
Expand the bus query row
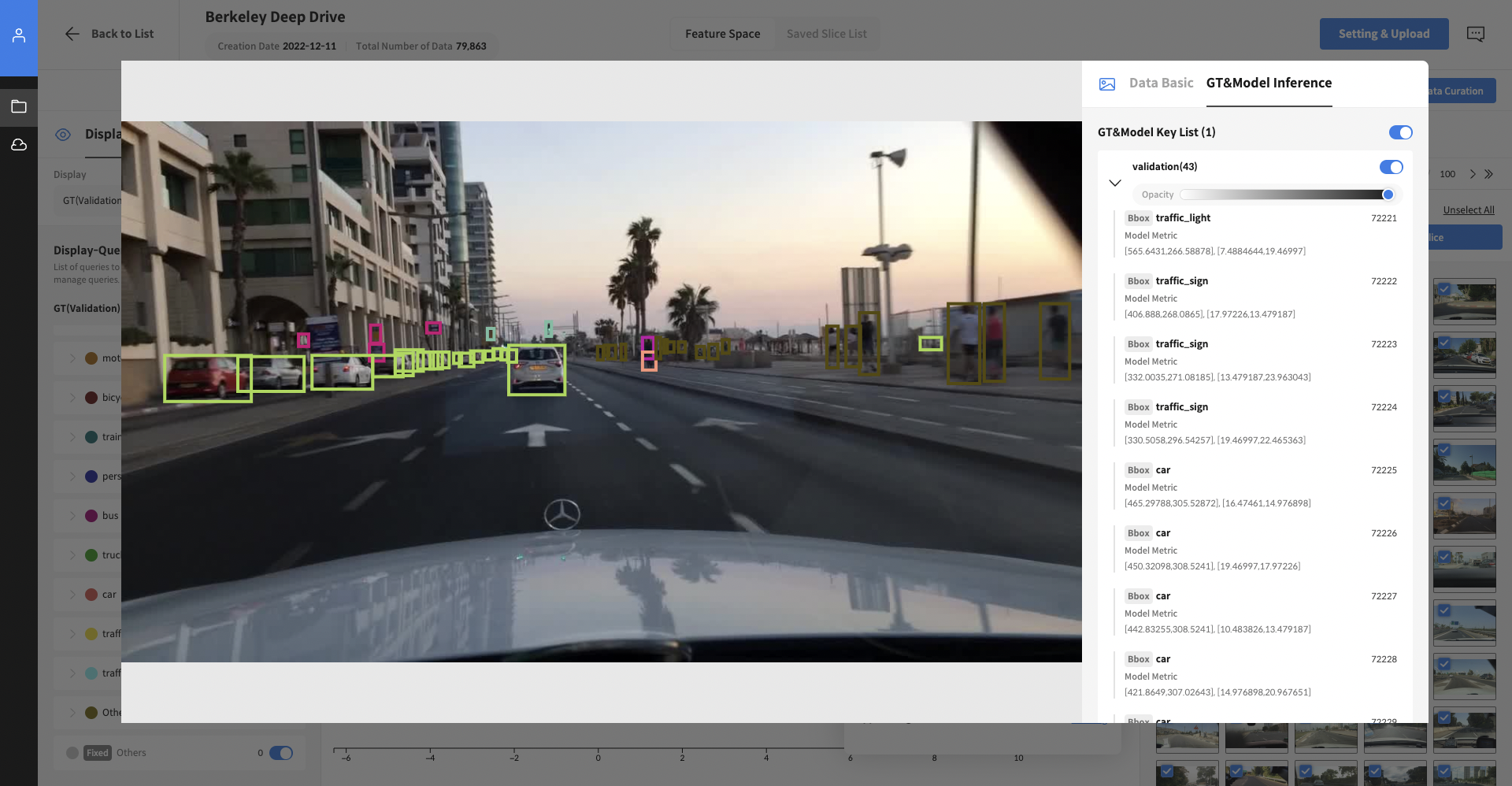(72, 516)
